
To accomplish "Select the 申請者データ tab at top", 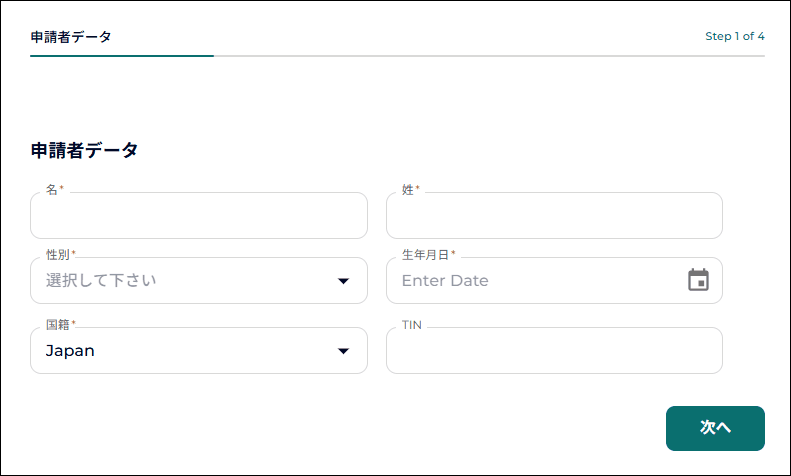I will click(70, 37).
